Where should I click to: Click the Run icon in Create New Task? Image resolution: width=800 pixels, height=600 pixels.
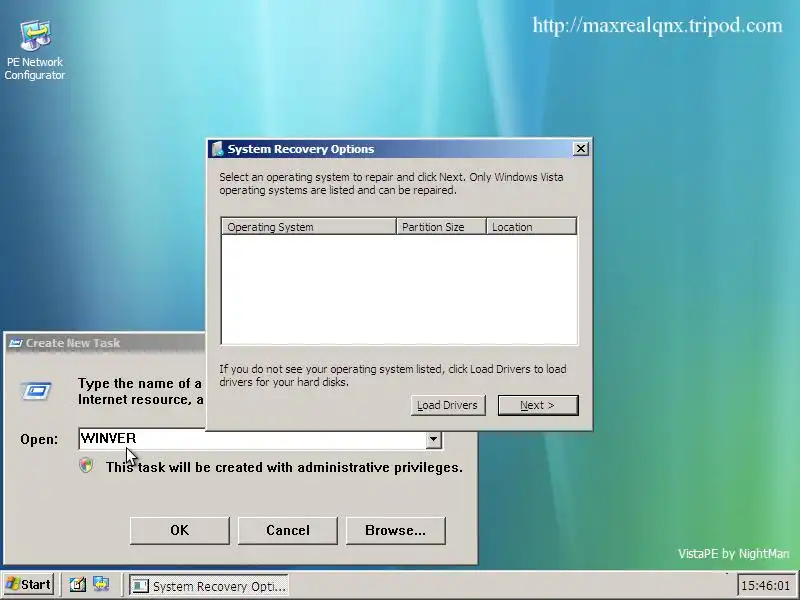(x=36, y=391)
